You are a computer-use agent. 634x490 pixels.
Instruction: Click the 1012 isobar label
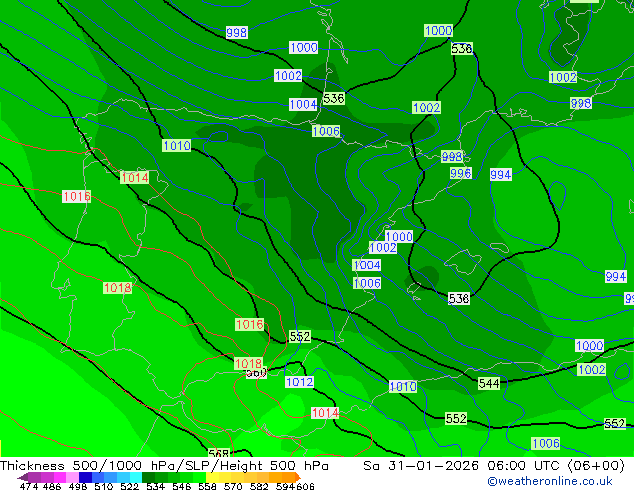299,382
